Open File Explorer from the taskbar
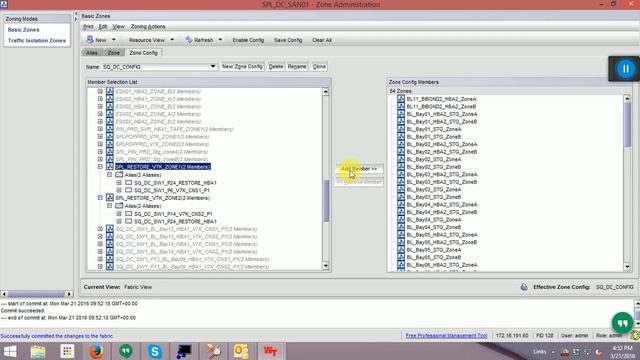Viewport: 640px width, 360px height. [x=38, y=351]
